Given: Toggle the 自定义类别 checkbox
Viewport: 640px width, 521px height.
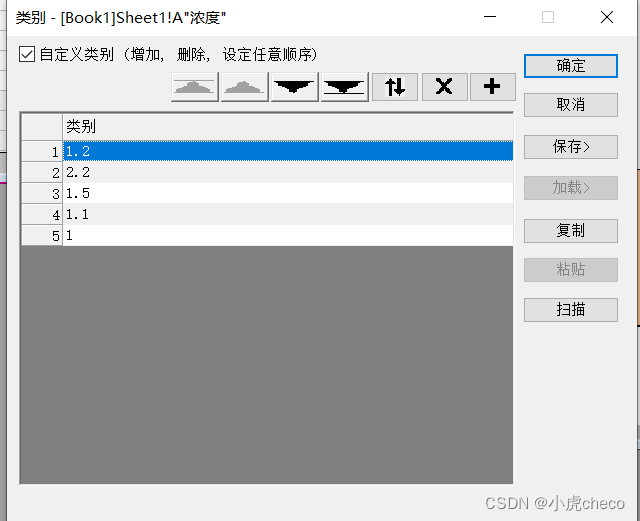Looking at the screenshot, I should (27, 54).
